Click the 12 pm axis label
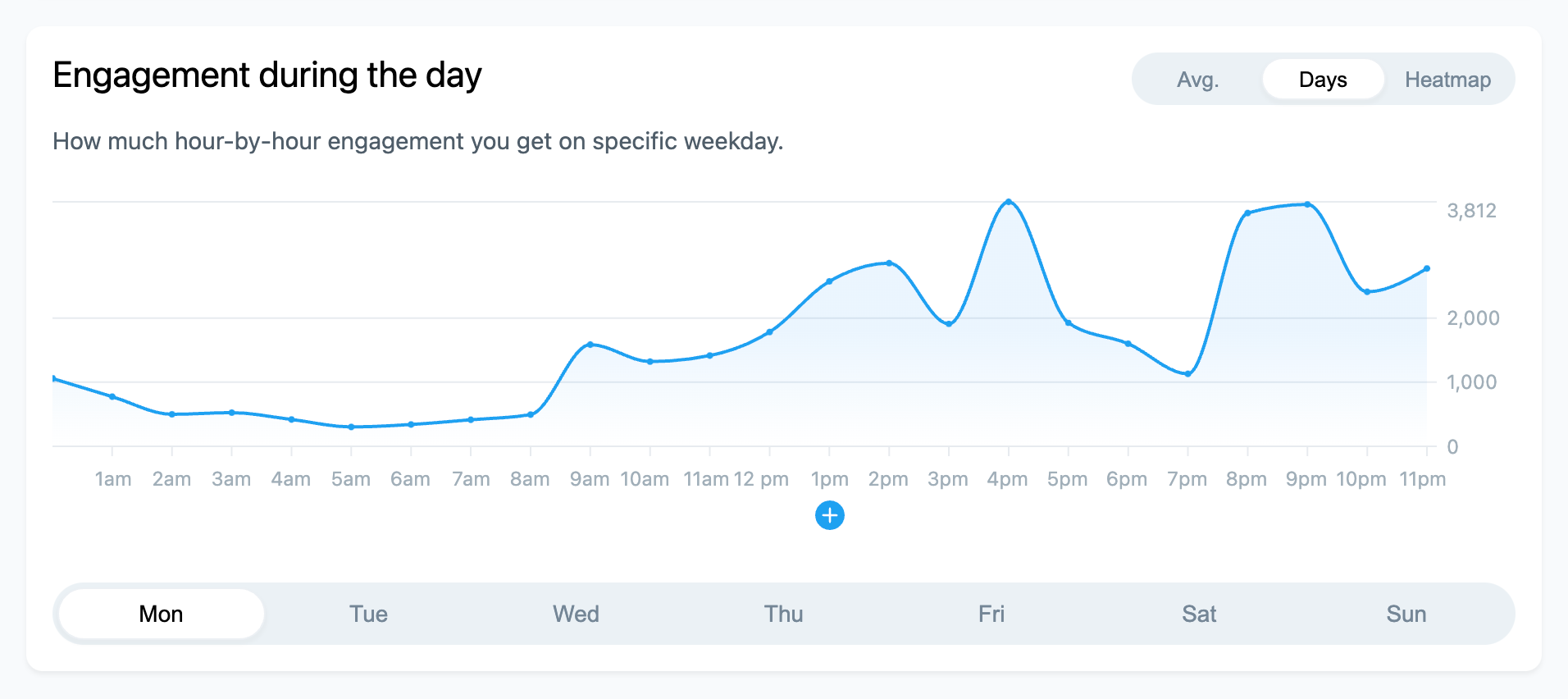 761,479
